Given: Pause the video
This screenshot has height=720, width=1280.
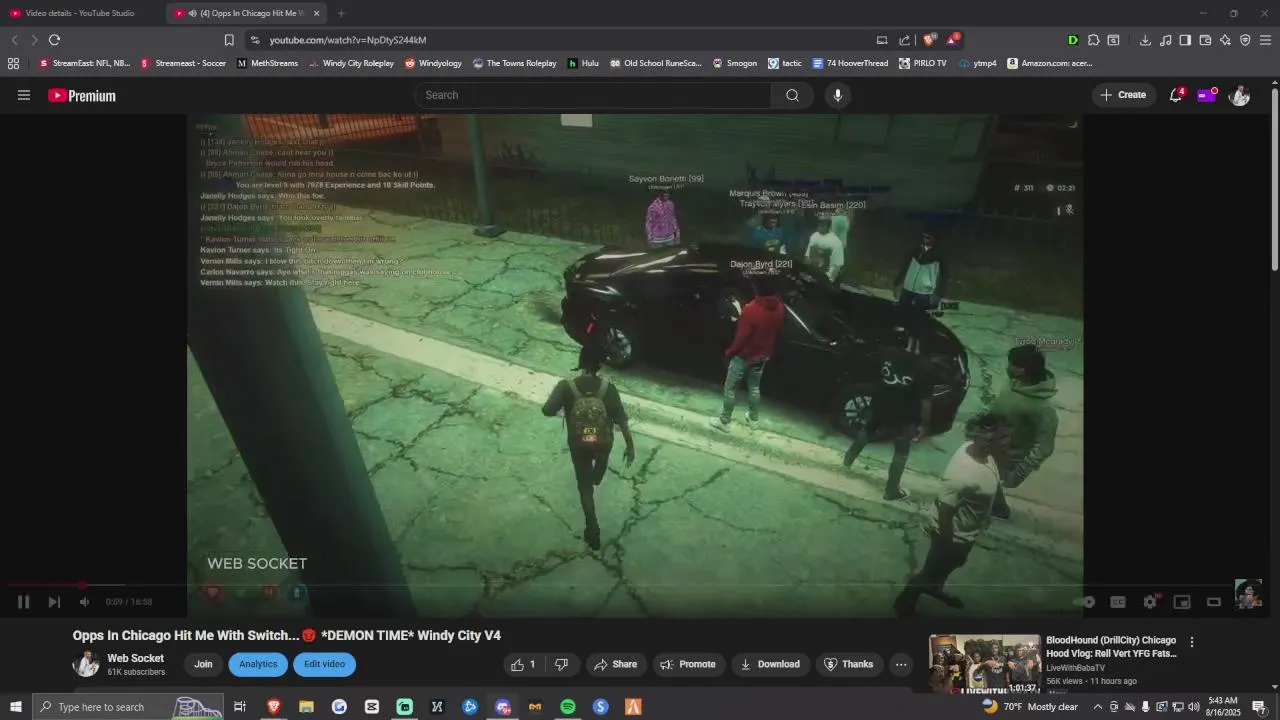Looking at the screenshot, I should tap(23, 602).
